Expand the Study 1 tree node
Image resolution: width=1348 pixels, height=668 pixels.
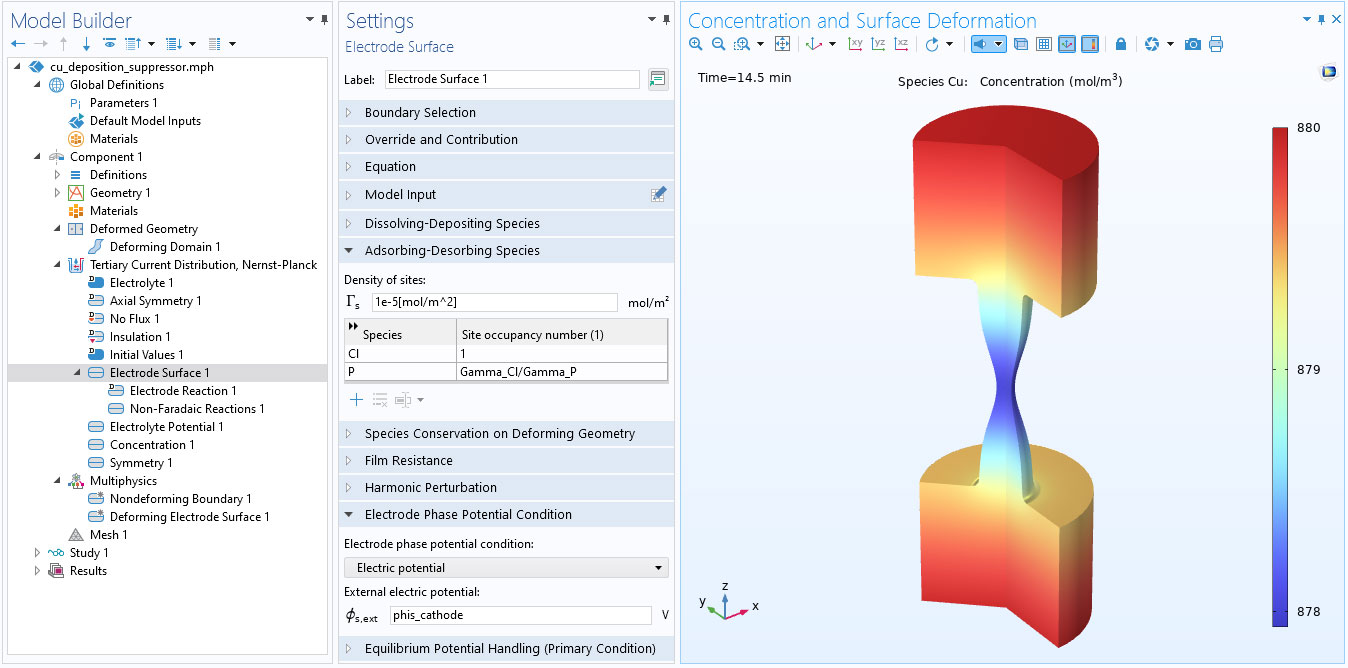(38, 553)
